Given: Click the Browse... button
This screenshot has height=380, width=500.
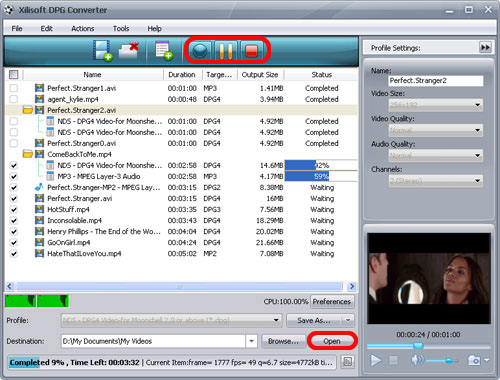Looking at the screenshot, I should [283, 341].
